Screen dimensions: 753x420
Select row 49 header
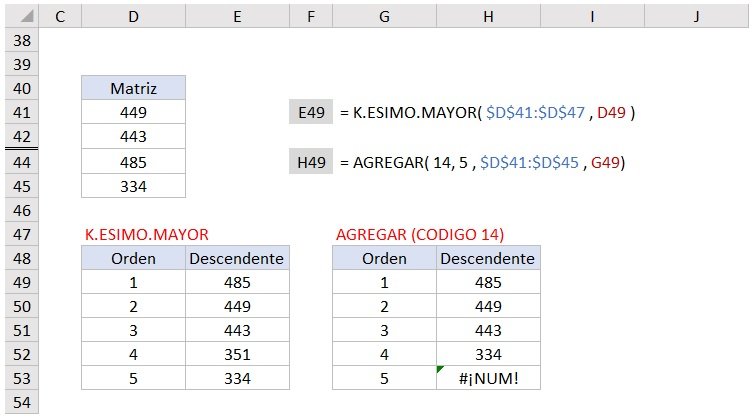tap(20, 283)
